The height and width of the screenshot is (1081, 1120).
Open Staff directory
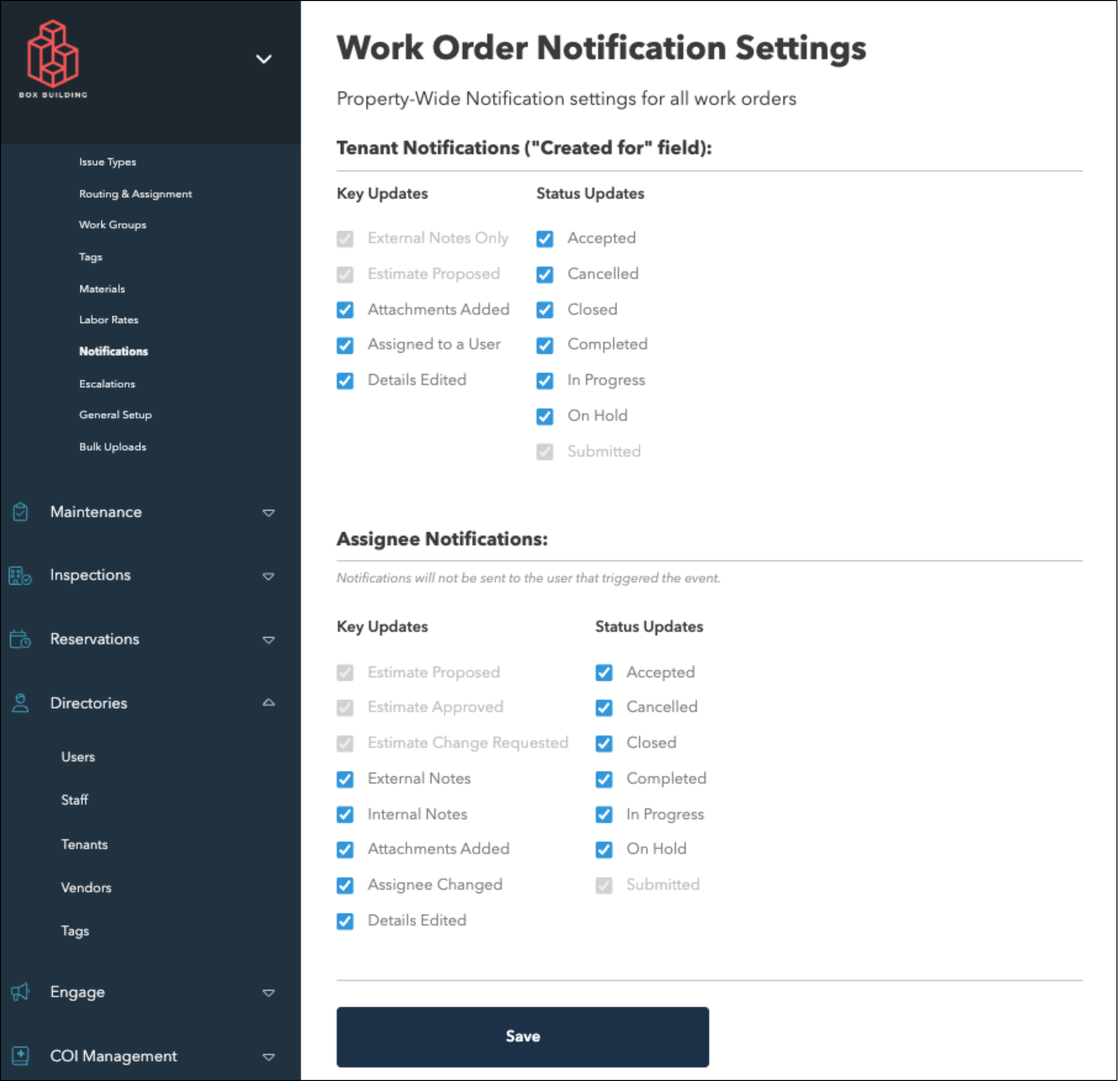(x=75, y=800)
